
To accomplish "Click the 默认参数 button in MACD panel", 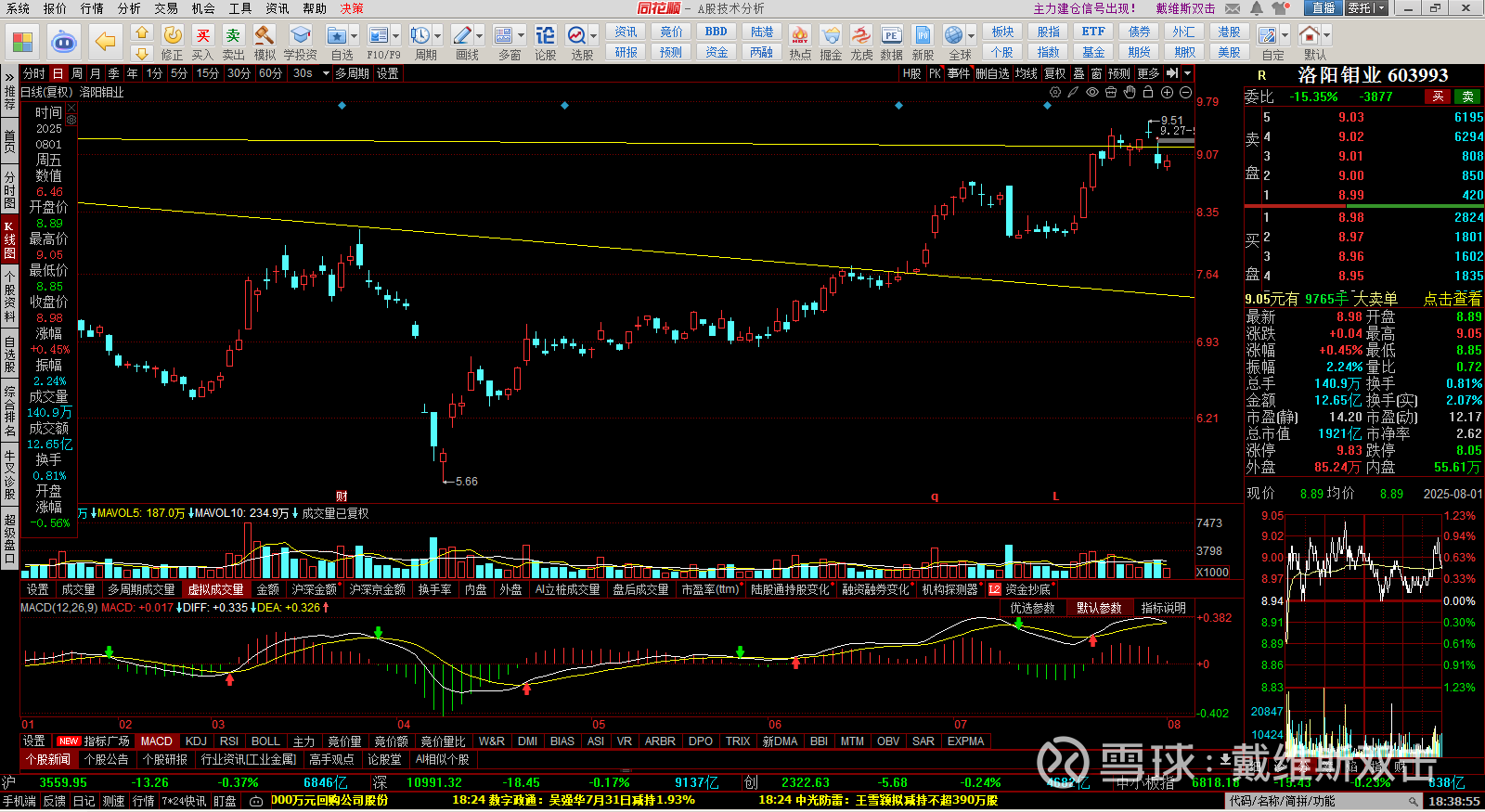I will 1099,608.
